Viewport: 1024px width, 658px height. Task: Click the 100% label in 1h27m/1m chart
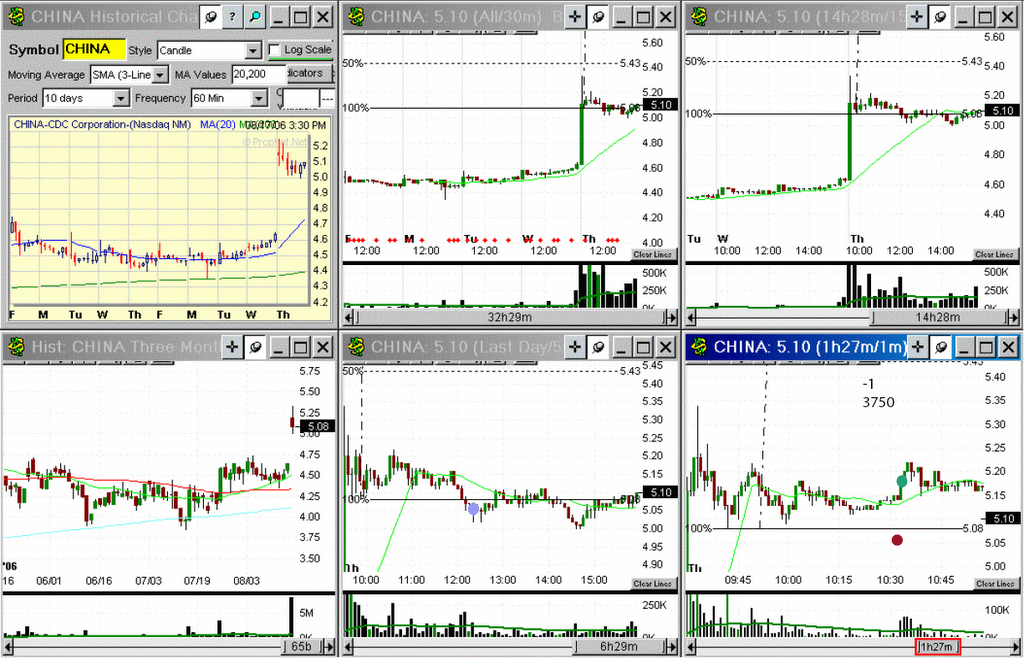[698, 527]
